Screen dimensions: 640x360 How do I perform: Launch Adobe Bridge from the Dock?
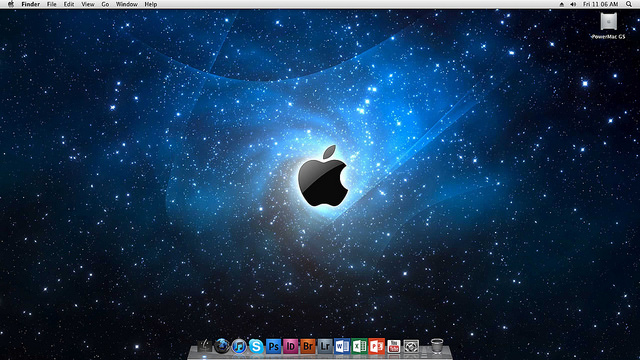308,347
